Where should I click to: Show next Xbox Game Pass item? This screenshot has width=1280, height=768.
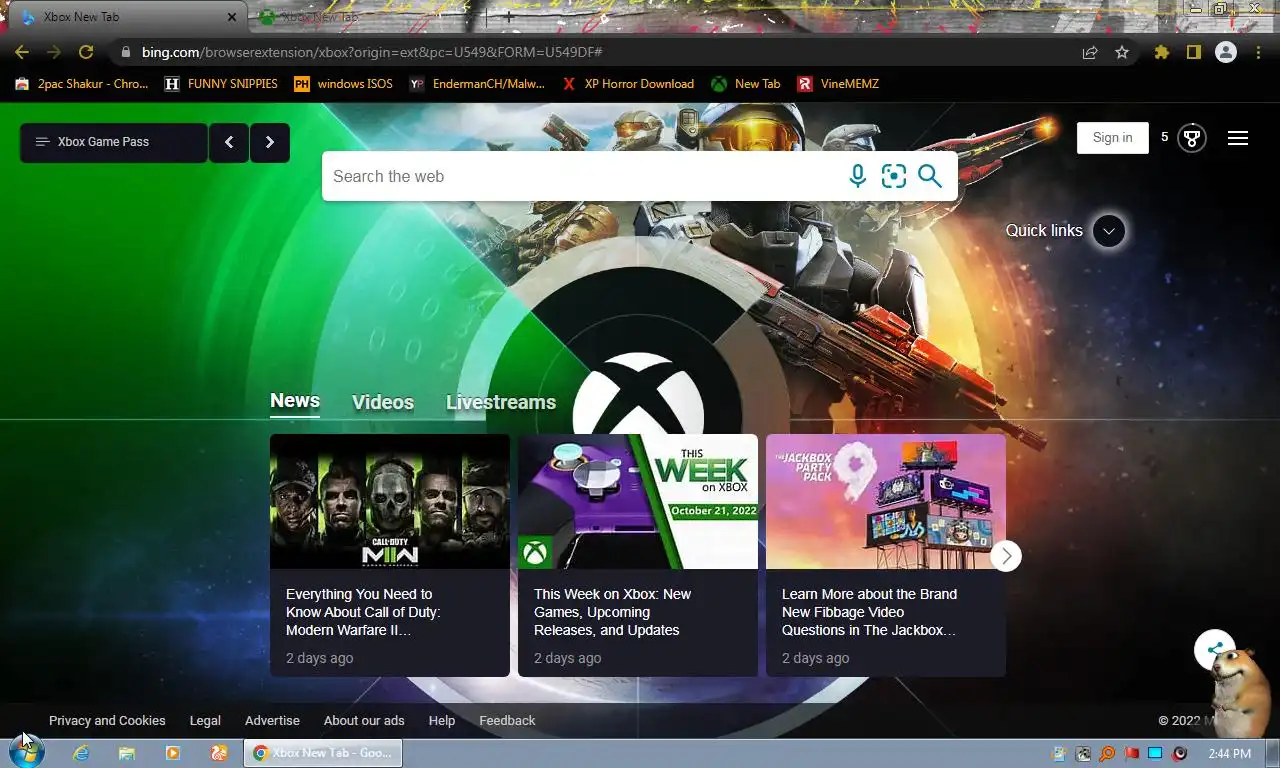click(270, 142)
